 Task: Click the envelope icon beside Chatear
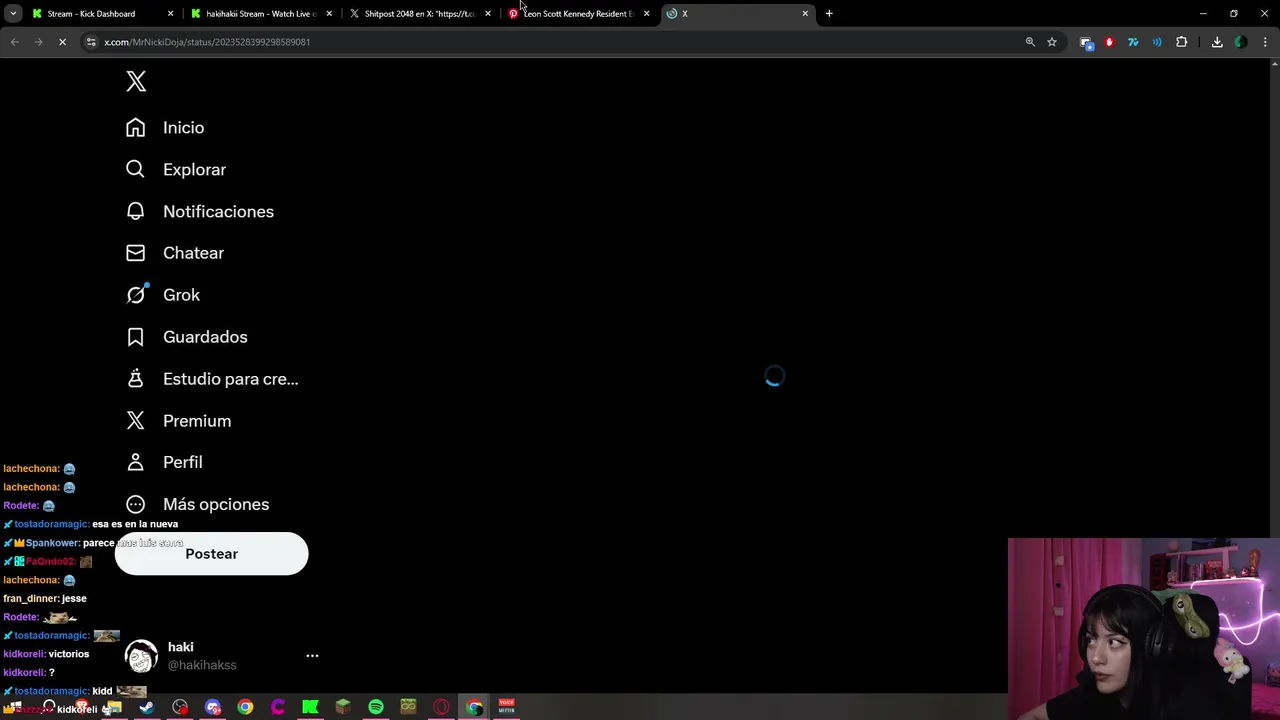[x=135, y=253]
